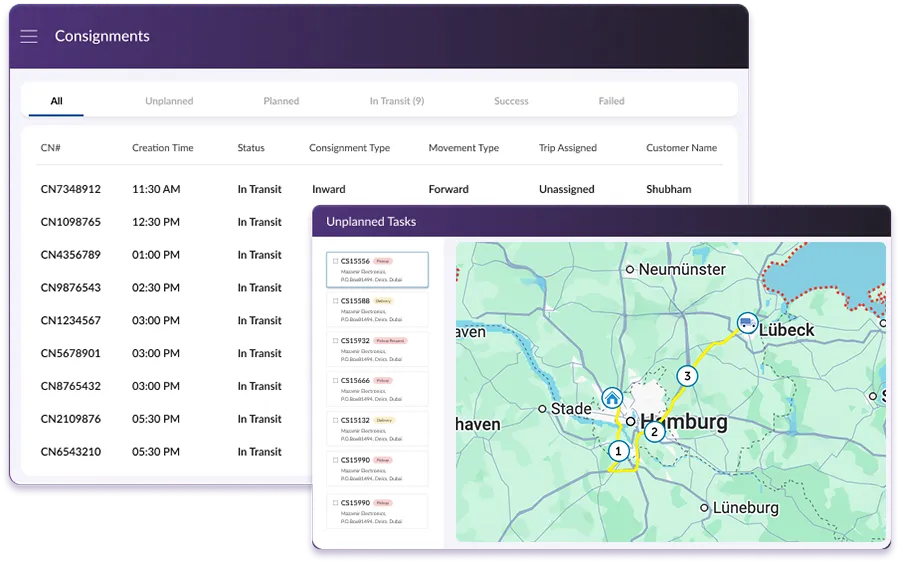Click the Status column header
The image size is (900, 563).
click(251, 148)
